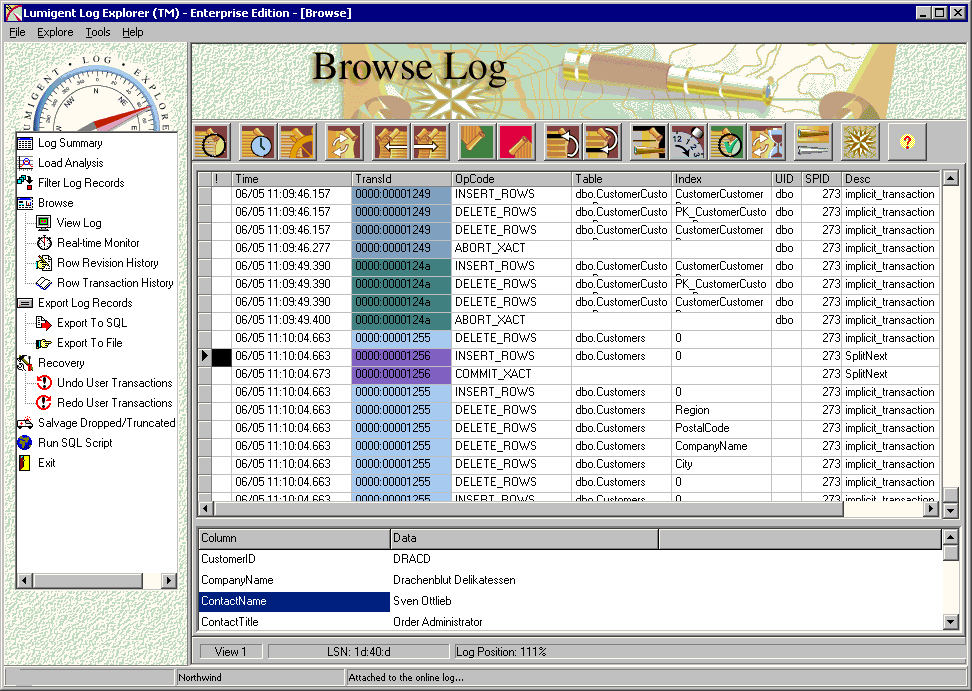
Task: Open Filter Log Records in the sidebar
Action: (x=81, y=183)
